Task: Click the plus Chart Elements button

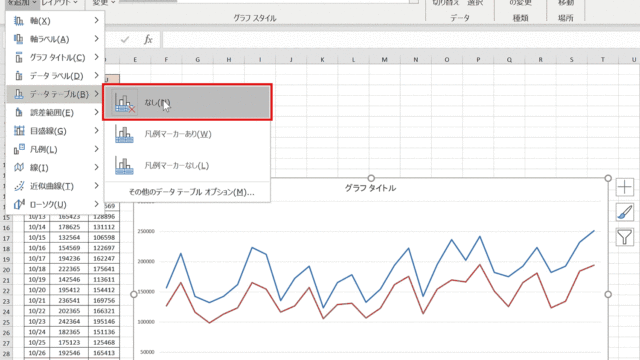Action: [624, 187]
